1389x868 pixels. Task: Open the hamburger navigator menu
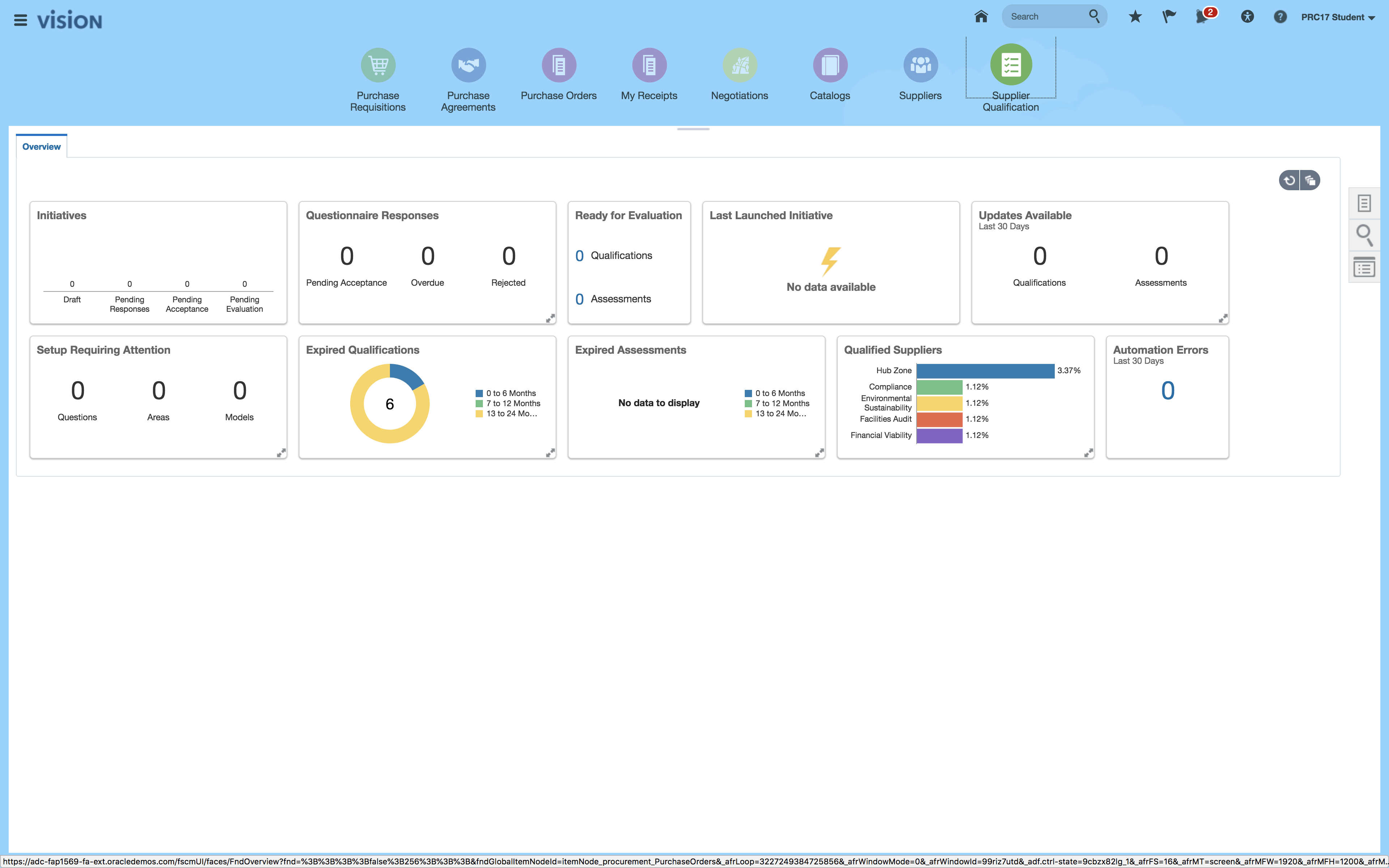[x=20, y=21]
